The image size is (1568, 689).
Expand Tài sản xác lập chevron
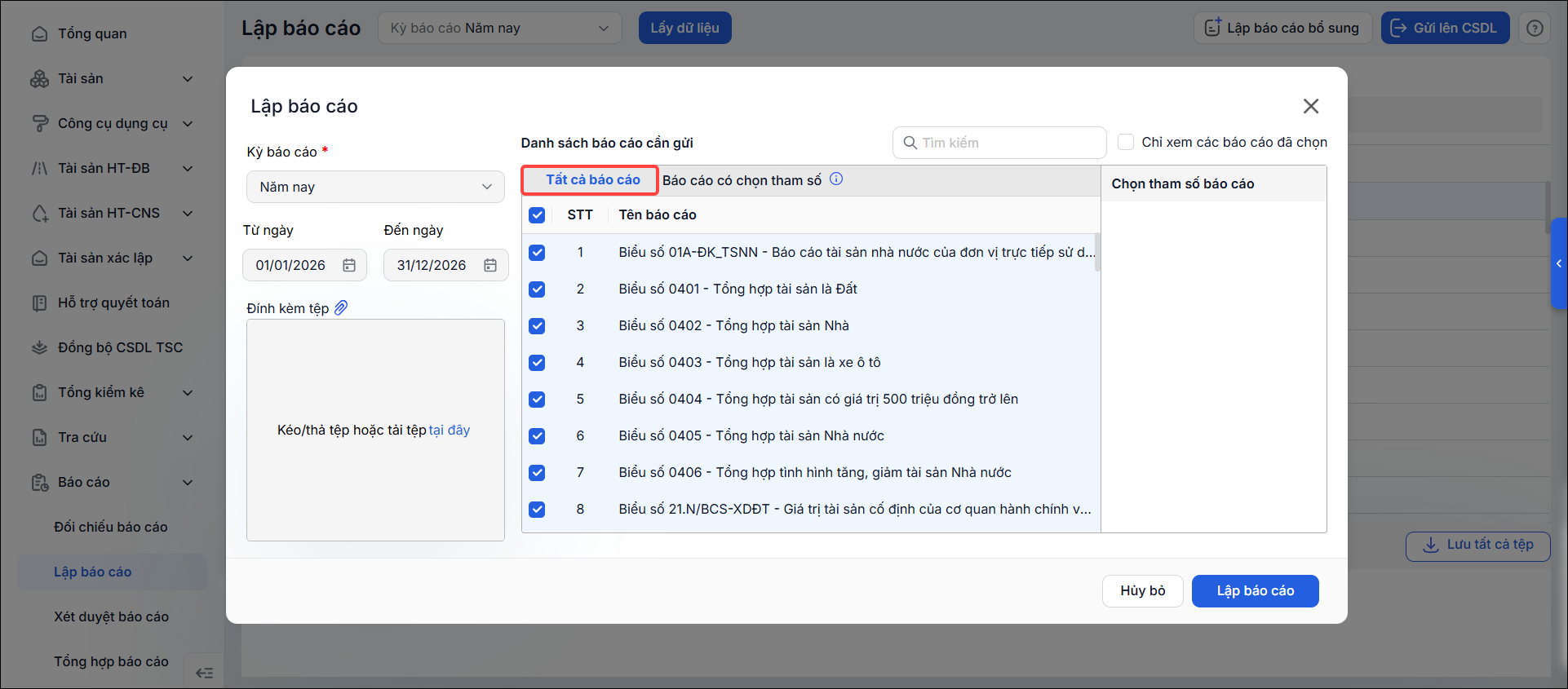(188, 258)
